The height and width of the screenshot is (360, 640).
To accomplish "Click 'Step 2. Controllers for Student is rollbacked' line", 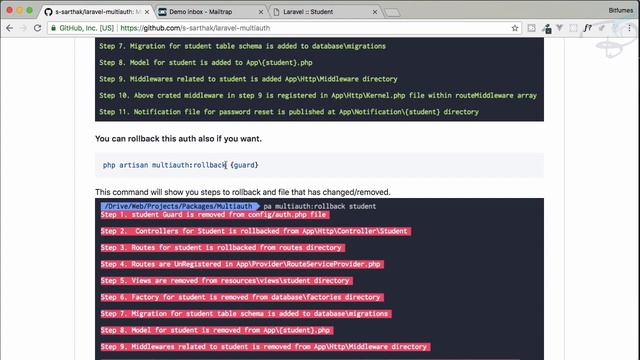I will pos(256,231).
